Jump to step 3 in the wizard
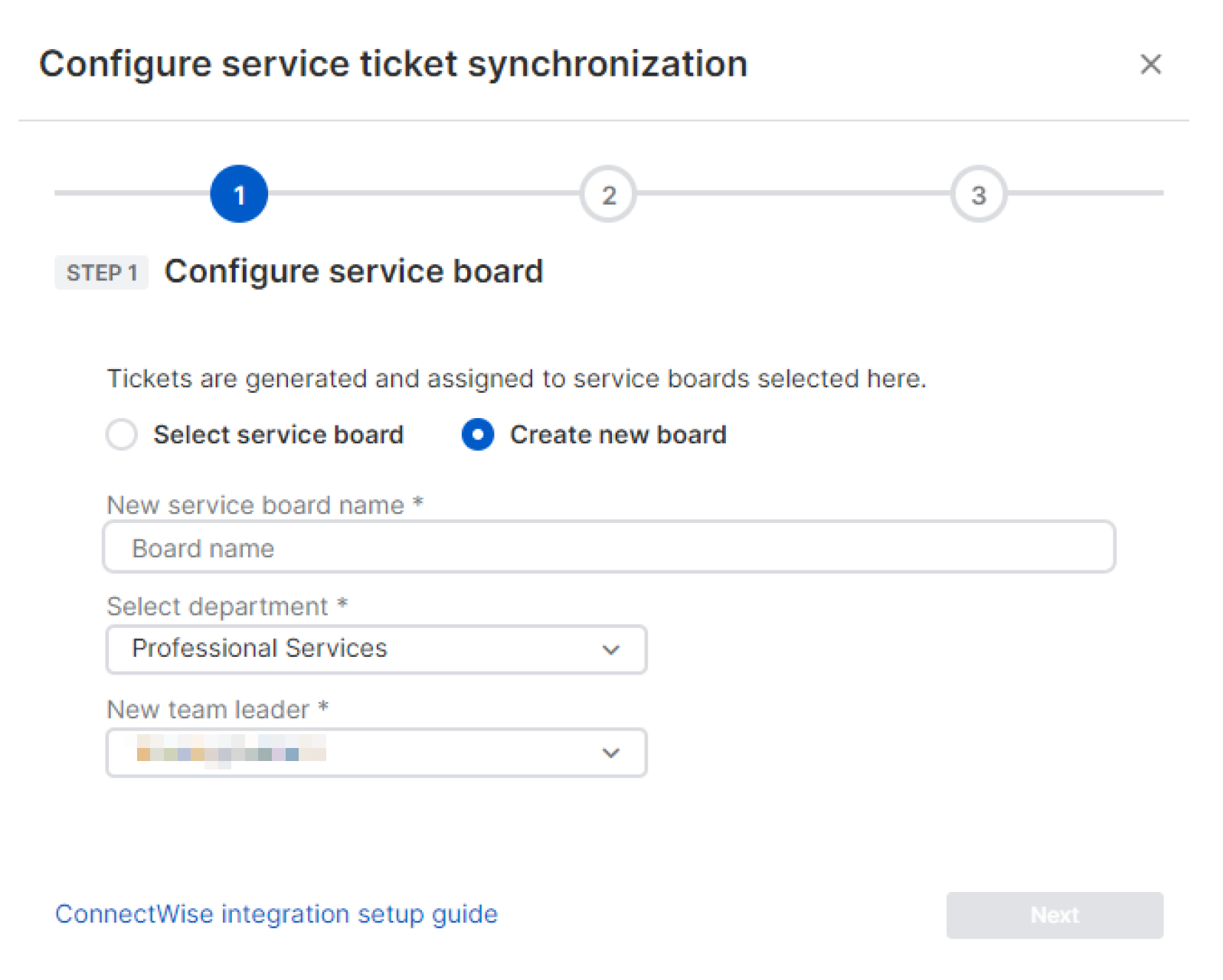1223x980 pixels. [x=978, y=194]
